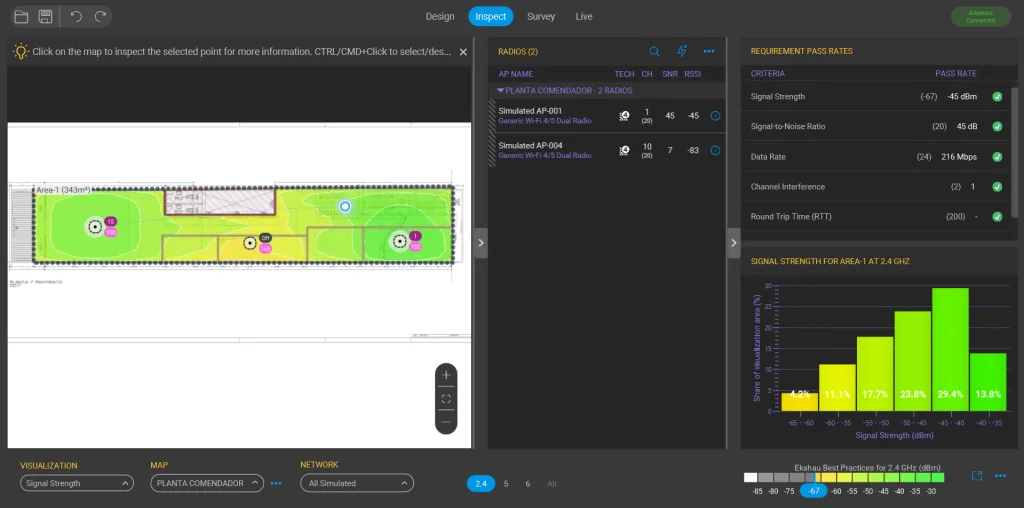The width and height of the screenshot is (1024, 508).
Task: Collapse the map panel with arrow handle
Action: click(x=481, y=243)
